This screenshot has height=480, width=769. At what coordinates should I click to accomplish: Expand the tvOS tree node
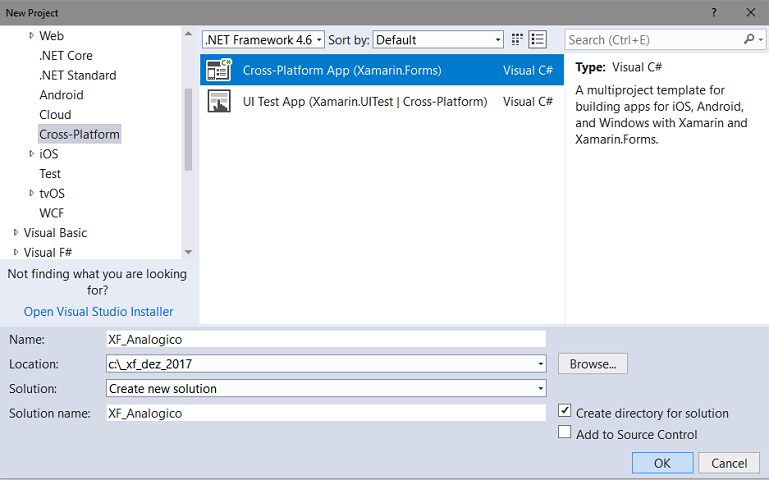pyautogui.click(x=31, y=193)
